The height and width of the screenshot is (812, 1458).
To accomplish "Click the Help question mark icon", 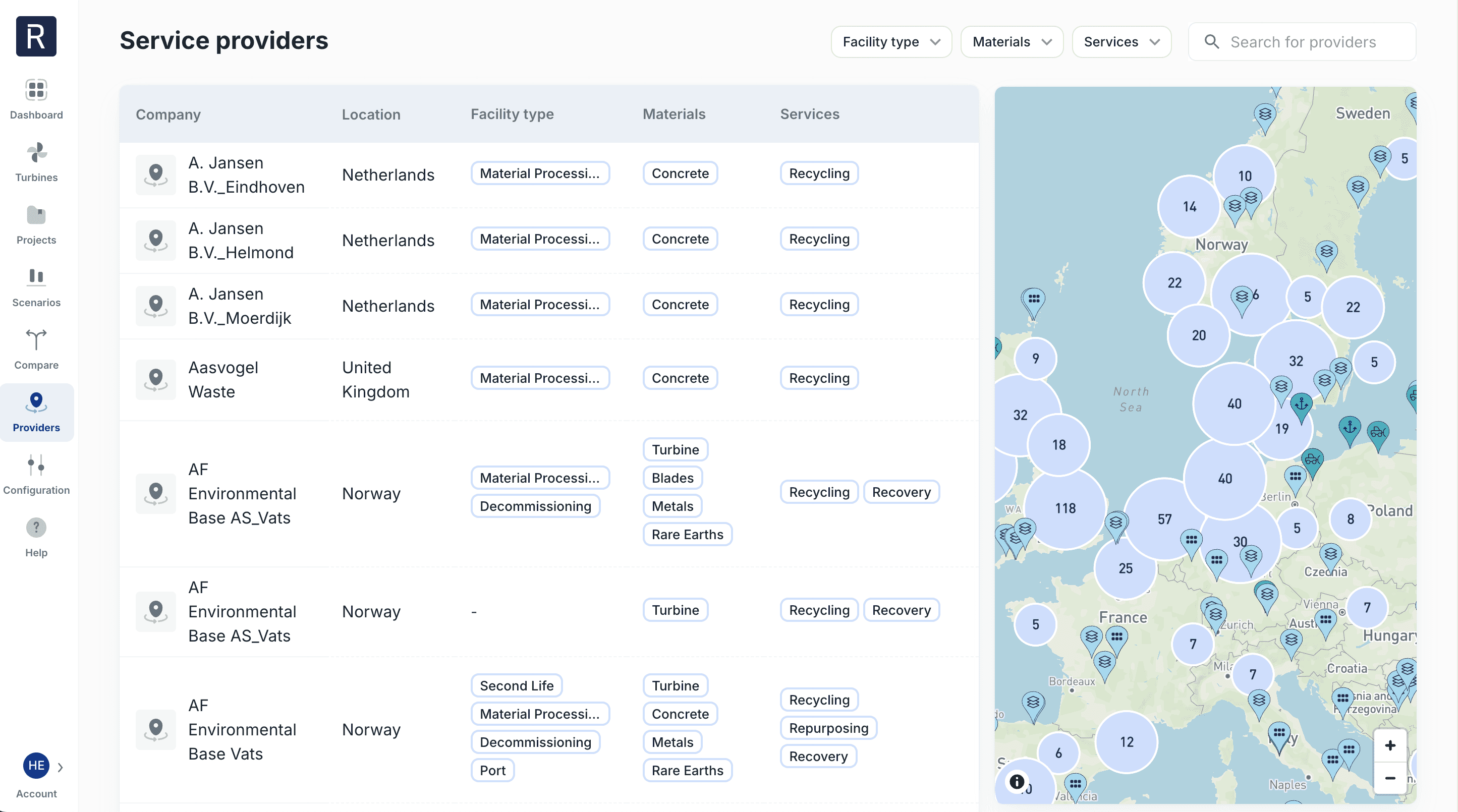I will [36, 528].
